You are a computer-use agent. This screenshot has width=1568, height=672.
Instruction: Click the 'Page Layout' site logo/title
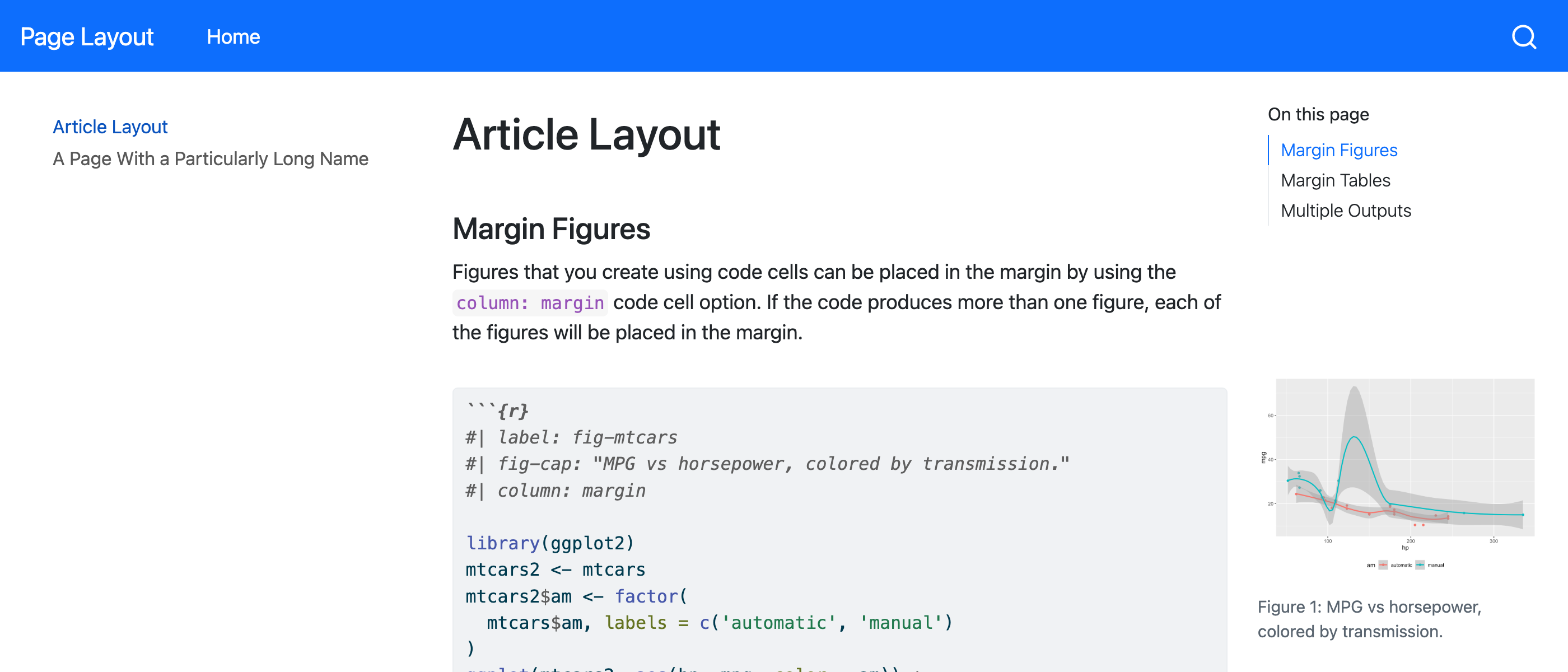[87, 36]
